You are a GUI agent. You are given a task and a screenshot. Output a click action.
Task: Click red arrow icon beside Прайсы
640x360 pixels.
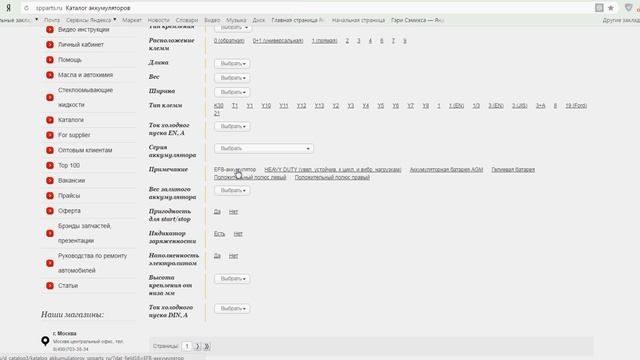50,196
